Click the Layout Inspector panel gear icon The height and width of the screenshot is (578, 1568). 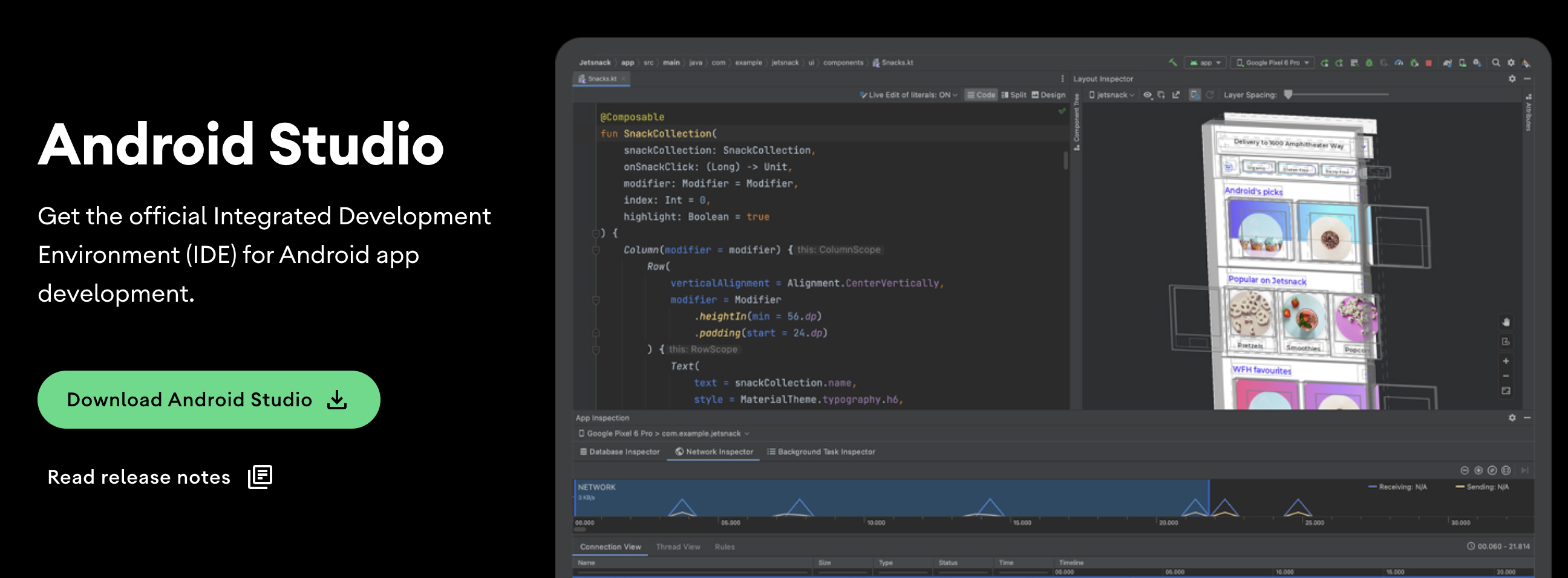click(x=1512, y=79)
